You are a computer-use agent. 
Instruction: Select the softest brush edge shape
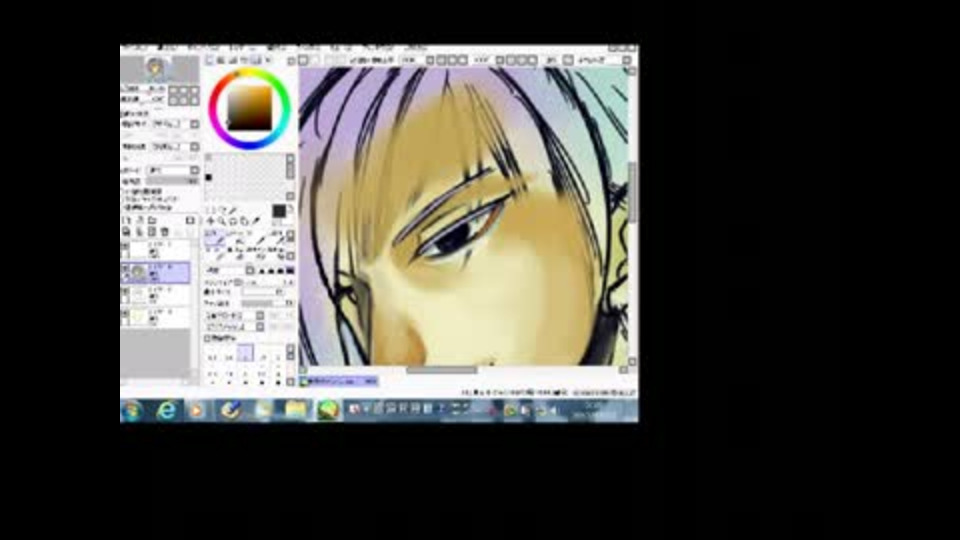pyautogui.click(x=261, y=271)
